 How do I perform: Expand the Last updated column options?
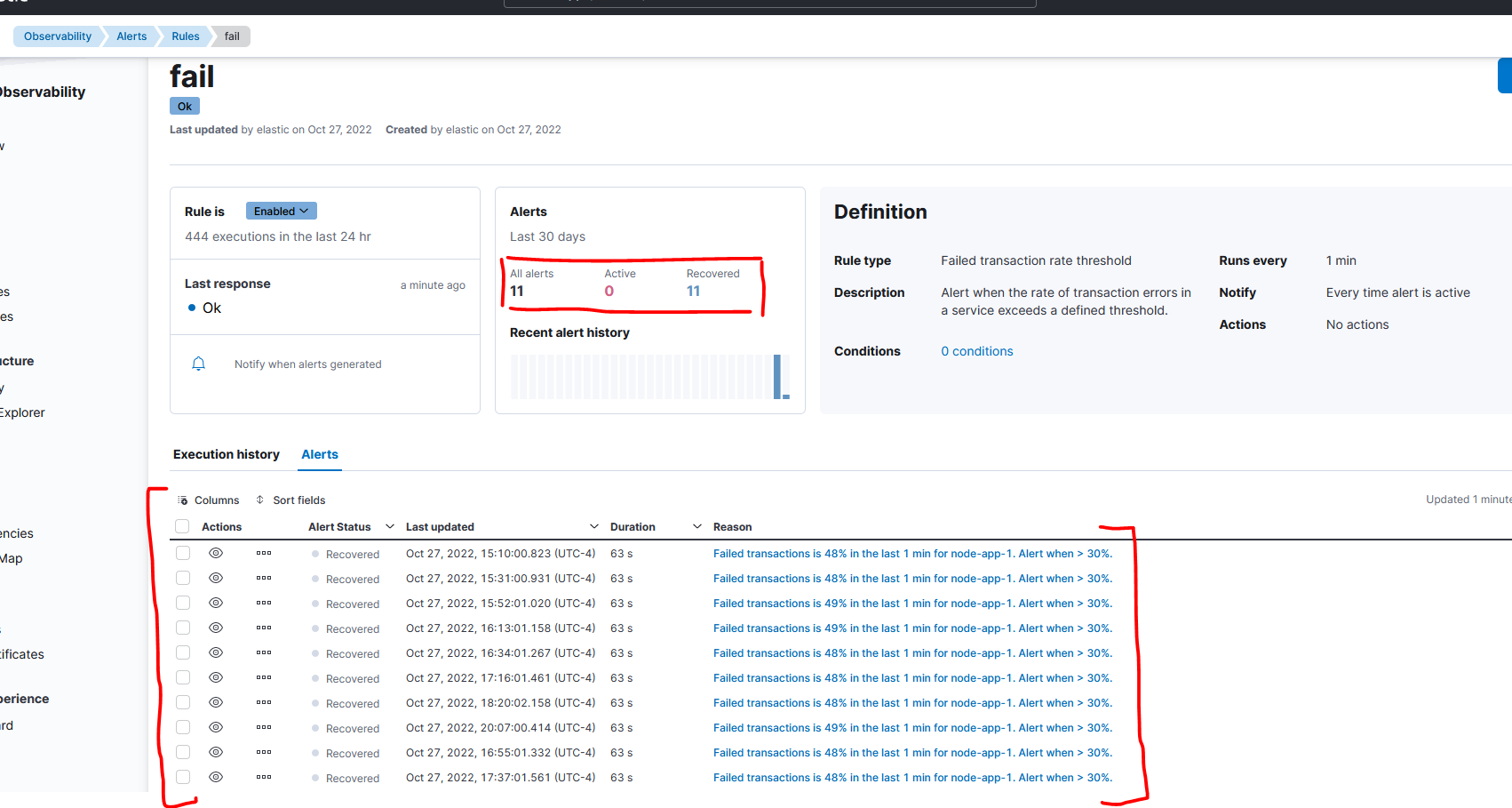593,526
